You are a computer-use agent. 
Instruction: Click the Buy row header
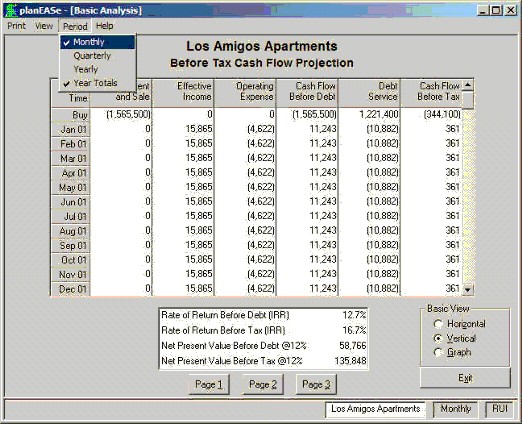point(71,115)
